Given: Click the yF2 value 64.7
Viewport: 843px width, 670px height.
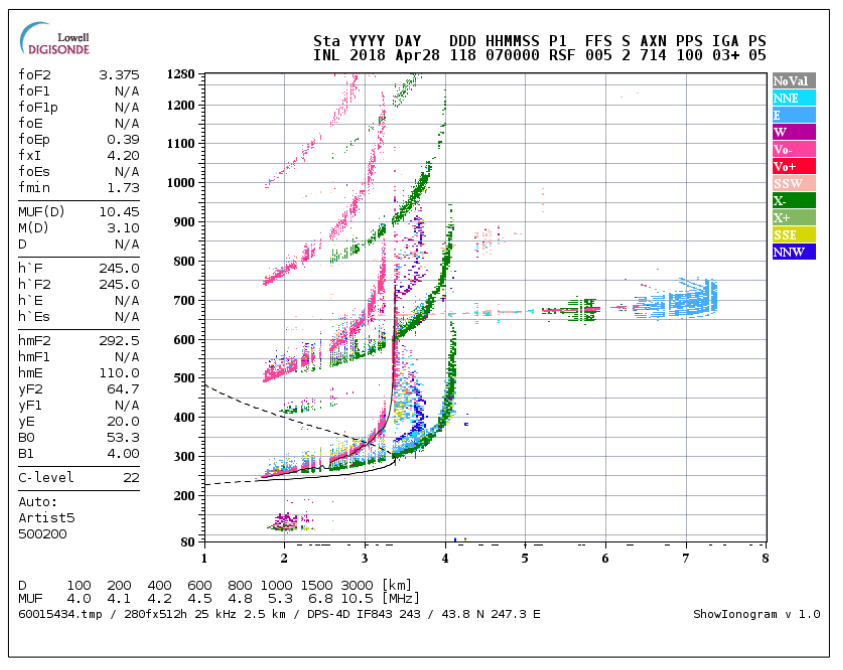Looking at the screenshot, I should 123,389.
